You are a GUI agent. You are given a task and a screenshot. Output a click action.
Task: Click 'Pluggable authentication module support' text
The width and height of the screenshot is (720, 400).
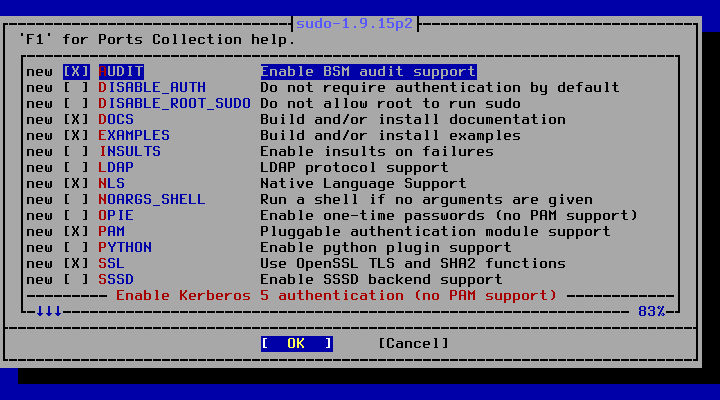[x=435, y=232]
